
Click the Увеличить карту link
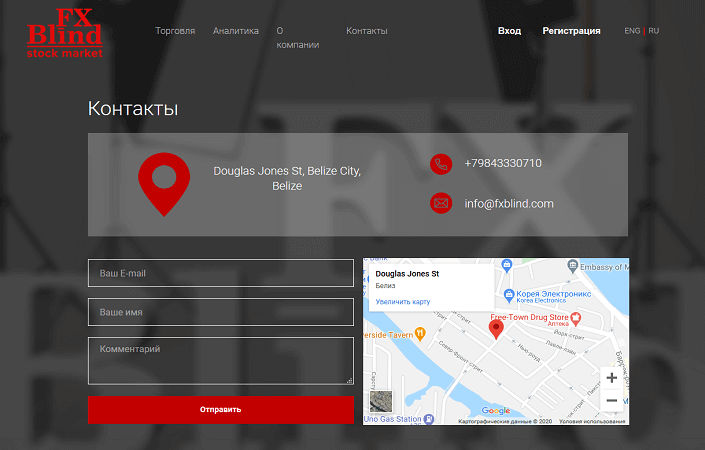(403, 301)
